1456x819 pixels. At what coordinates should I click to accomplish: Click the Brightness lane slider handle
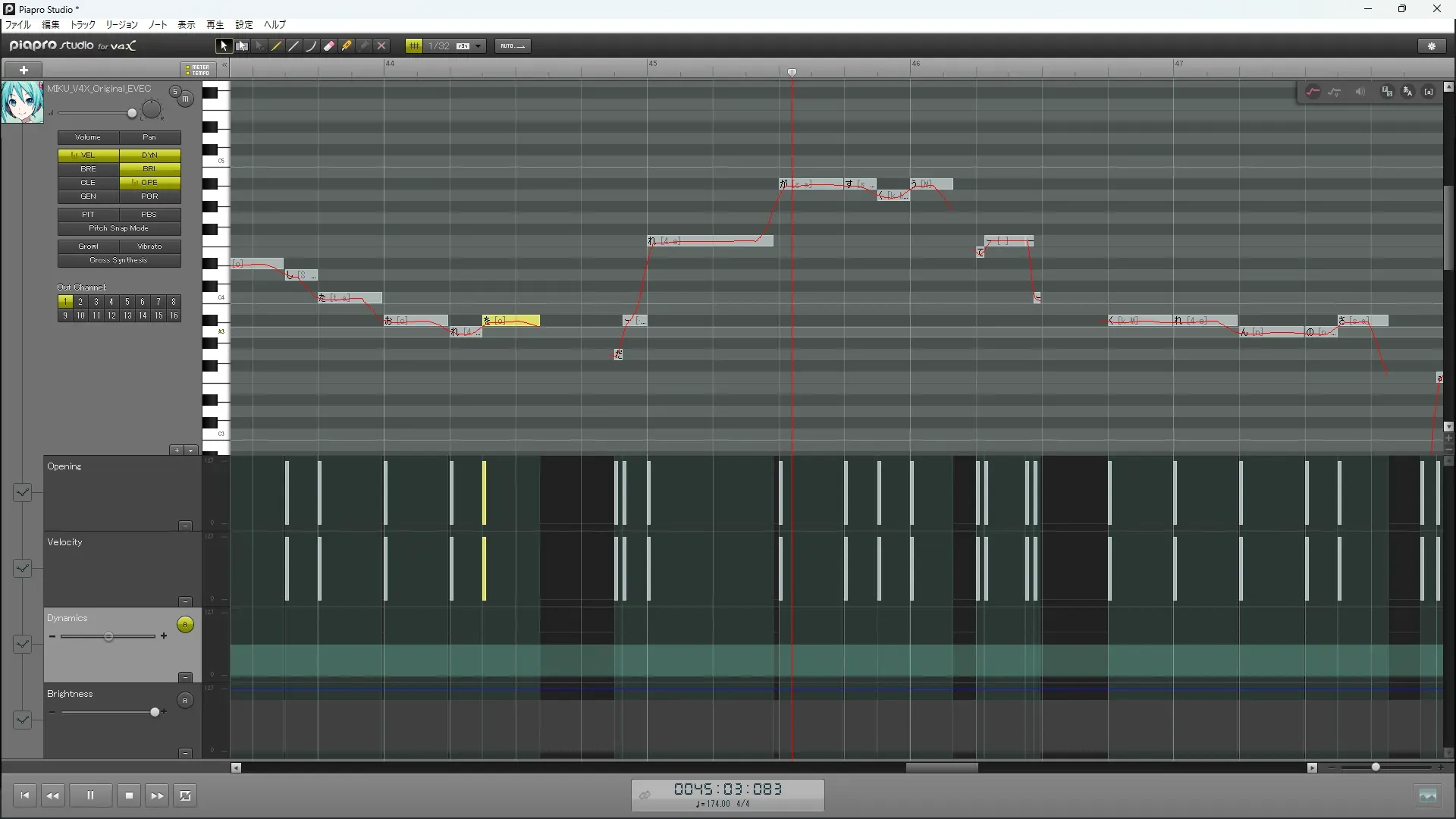pyautogui.click(x=155, y=712)
